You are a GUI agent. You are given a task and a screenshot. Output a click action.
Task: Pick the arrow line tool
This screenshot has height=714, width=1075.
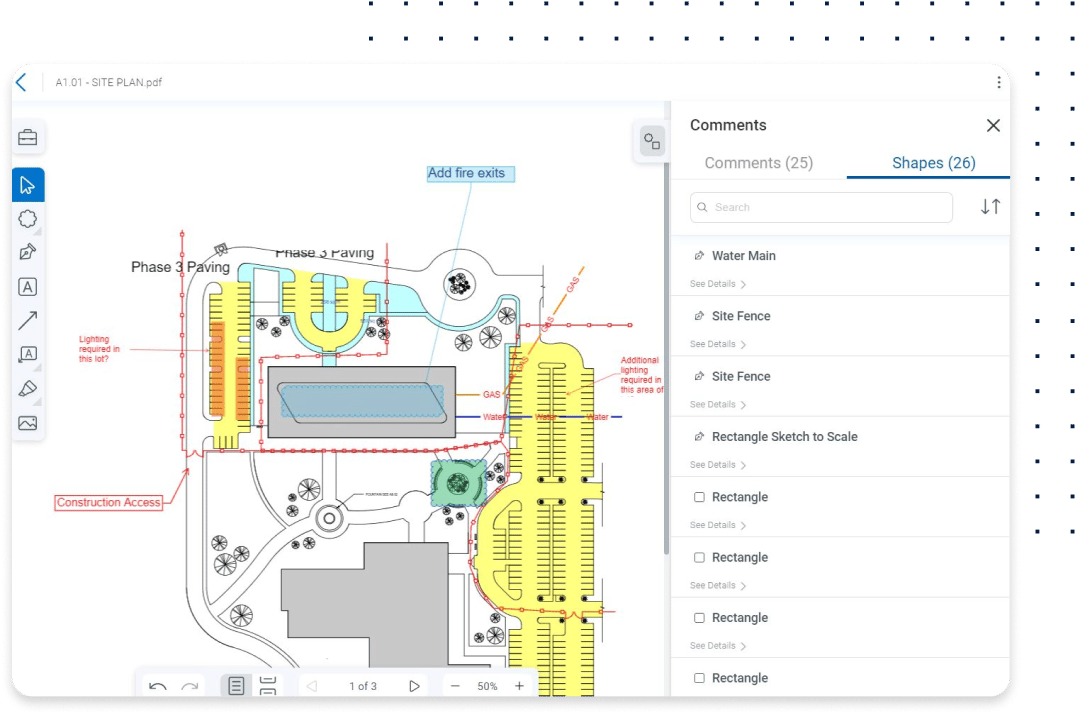[28, 320]
